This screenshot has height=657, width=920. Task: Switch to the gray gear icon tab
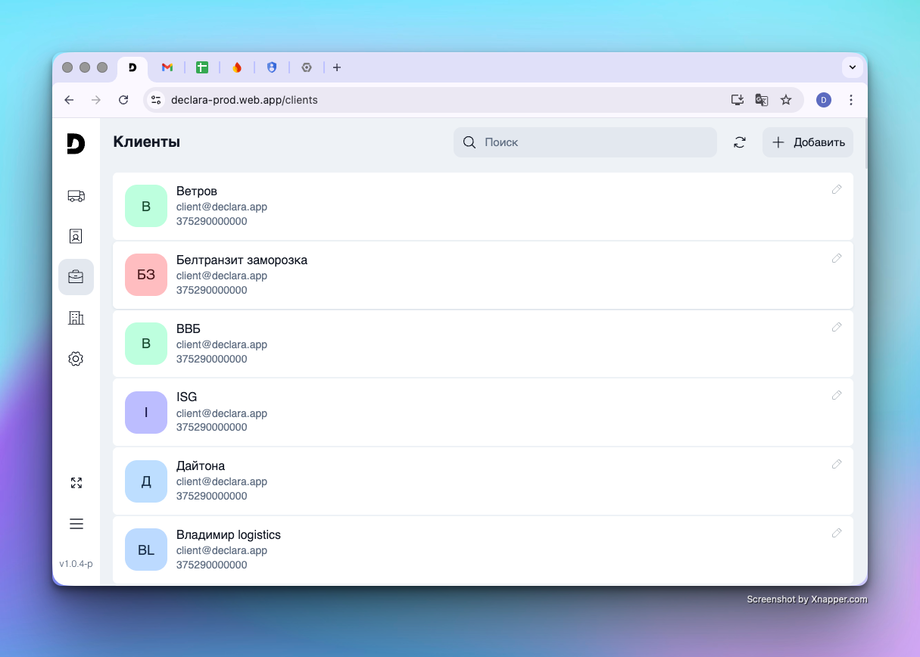[x=306, y=67]
